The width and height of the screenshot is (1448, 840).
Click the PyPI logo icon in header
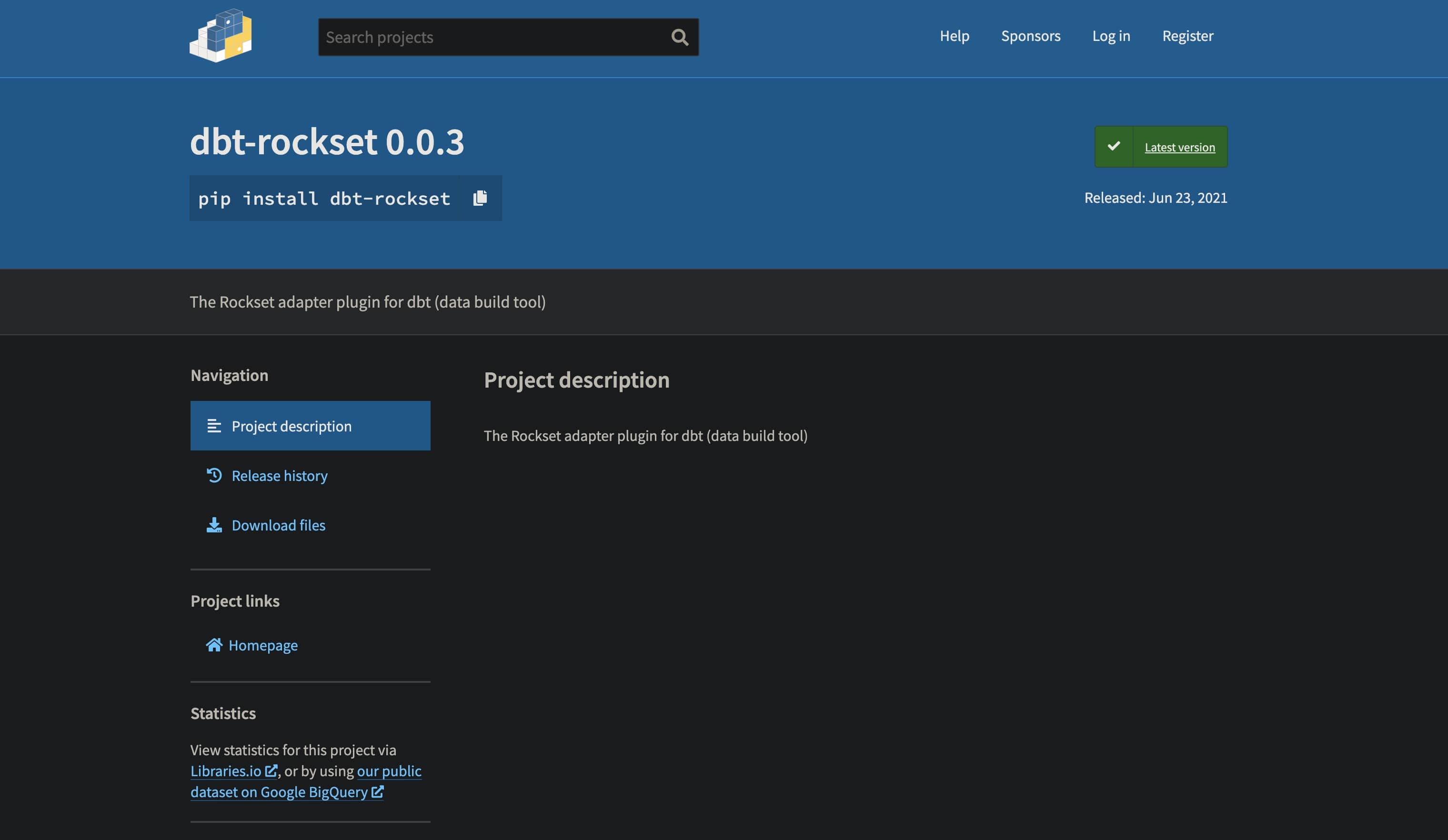coord(220,36)
